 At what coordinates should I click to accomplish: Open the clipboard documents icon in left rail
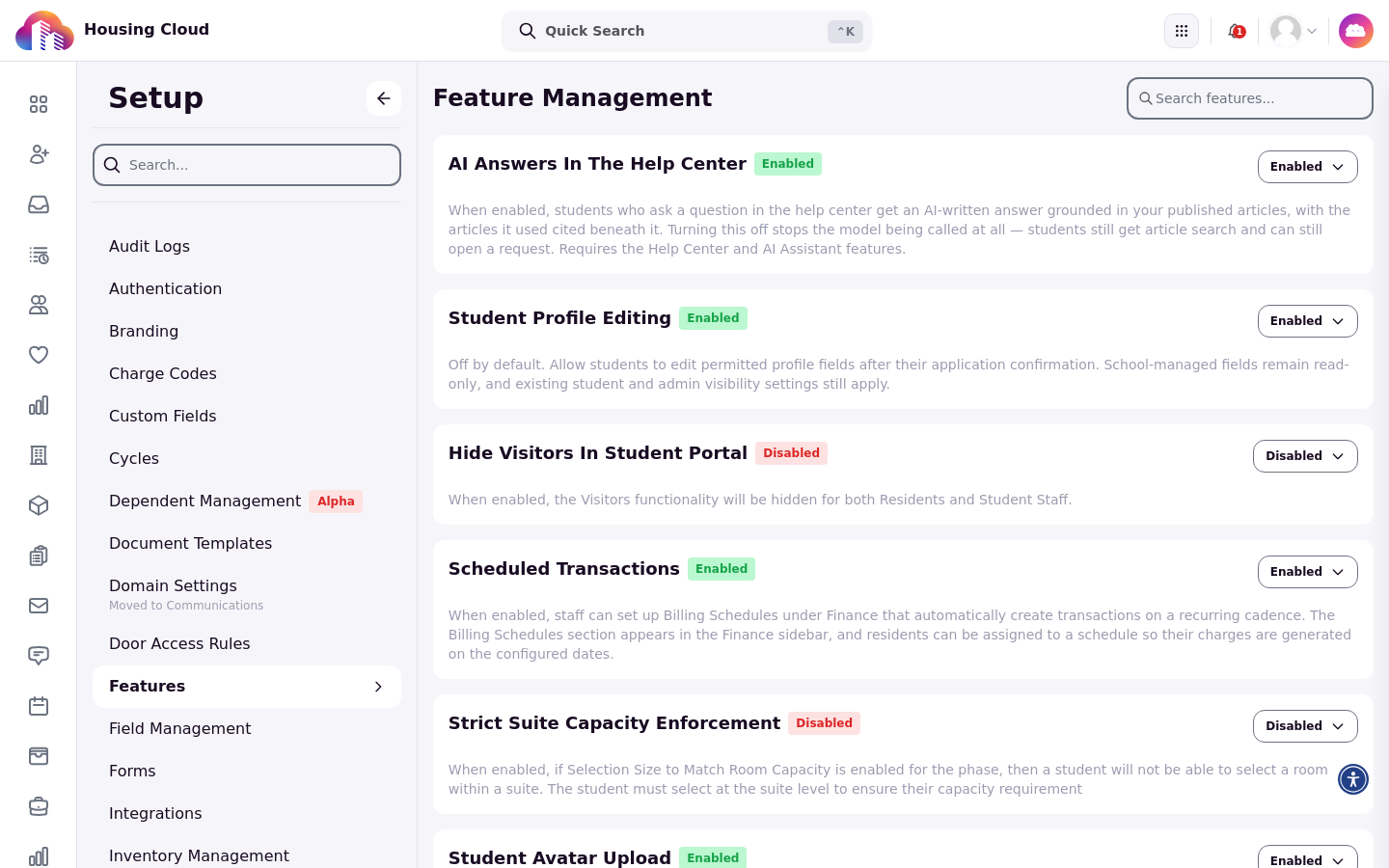click(x=39, y=556)
